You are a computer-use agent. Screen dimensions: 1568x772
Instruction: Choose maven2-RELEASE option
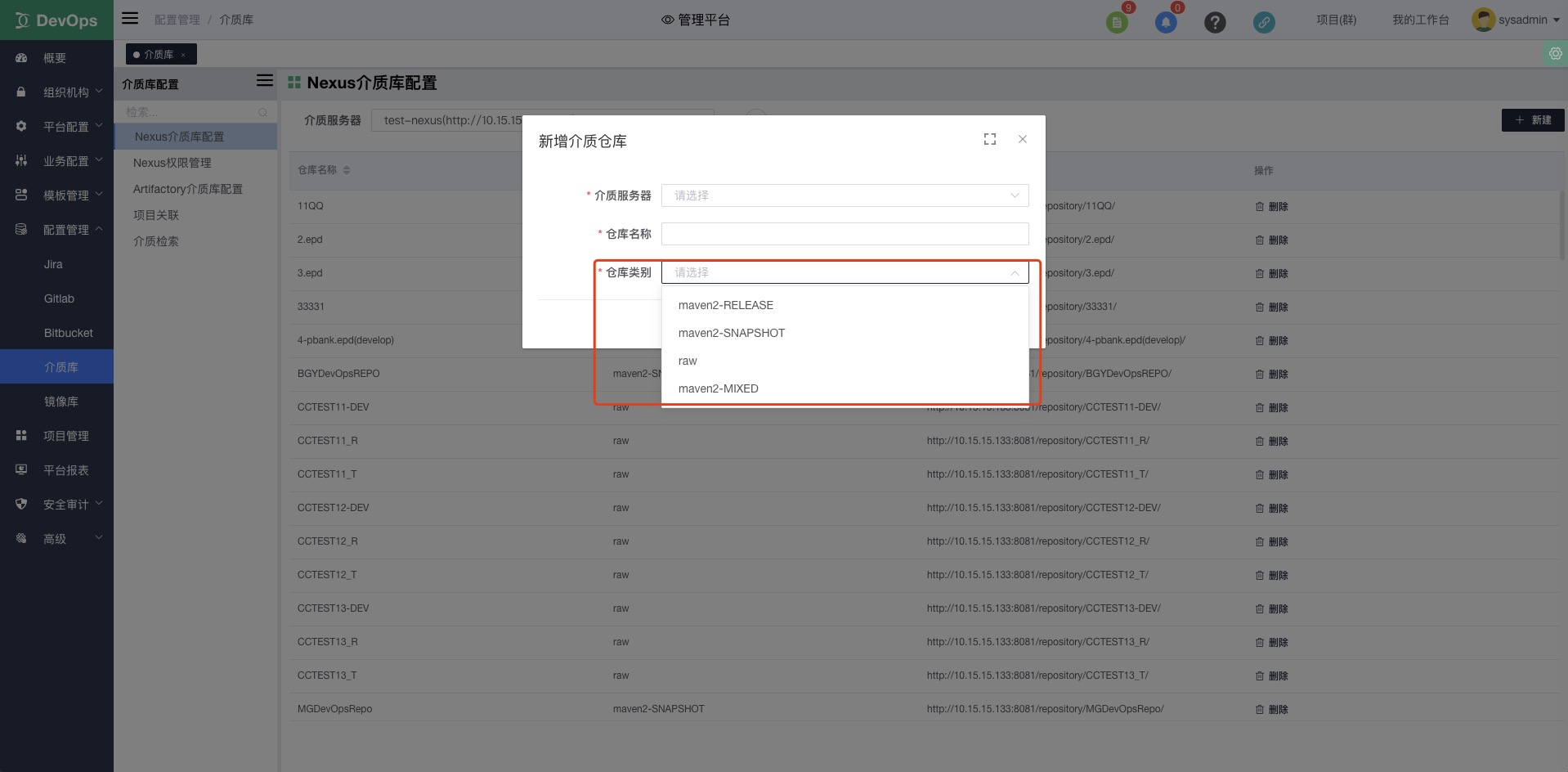[844, 305]
